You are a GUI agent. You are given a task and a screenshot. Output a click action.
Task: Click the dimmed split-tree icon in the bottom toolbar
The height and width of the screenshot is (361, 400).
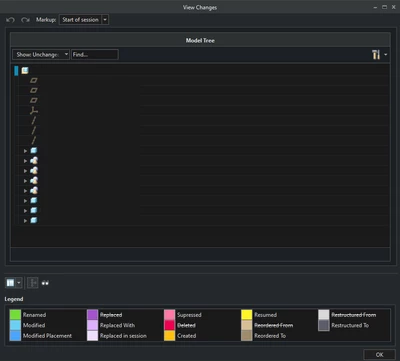(x=33, y=283)
